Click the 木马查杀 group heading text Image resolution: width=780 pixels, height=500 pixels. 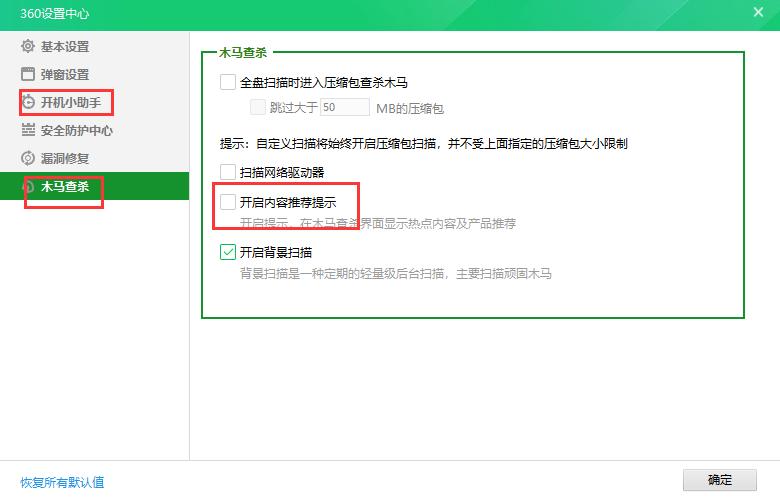pos(243,52)
